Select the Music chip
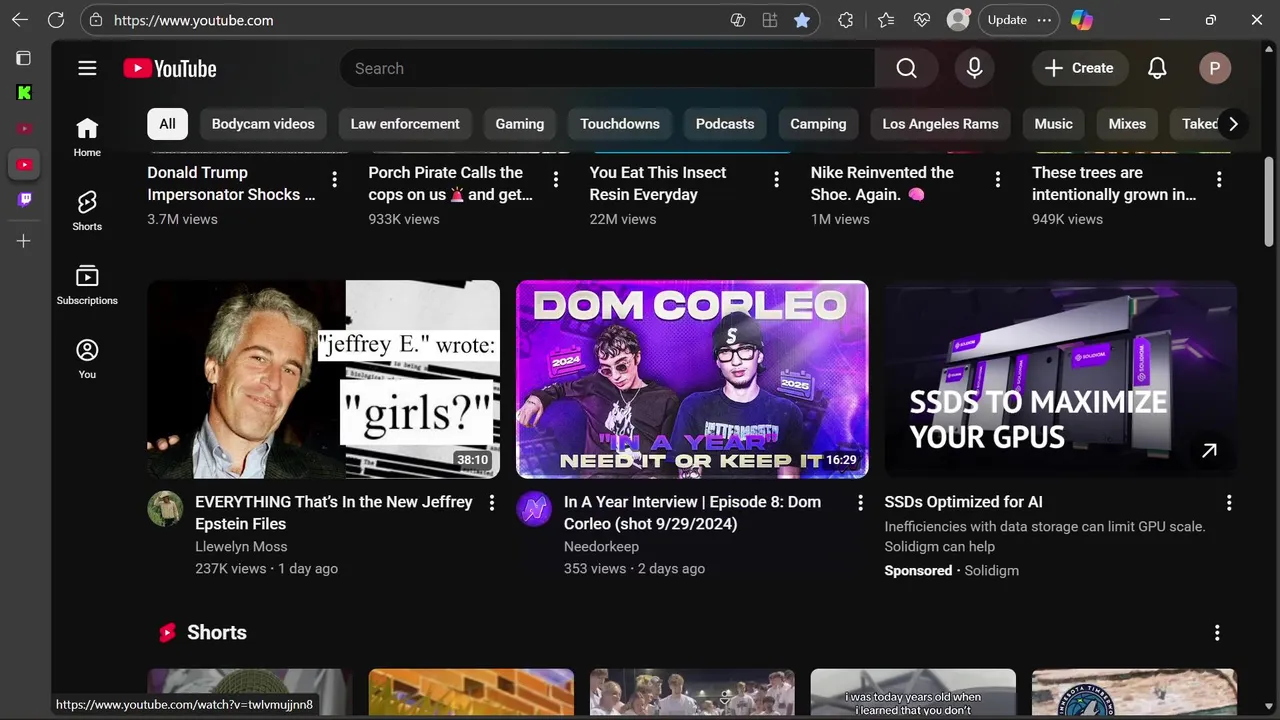The width and height of the screenshot is (1280, 720). pos(1053,124)
